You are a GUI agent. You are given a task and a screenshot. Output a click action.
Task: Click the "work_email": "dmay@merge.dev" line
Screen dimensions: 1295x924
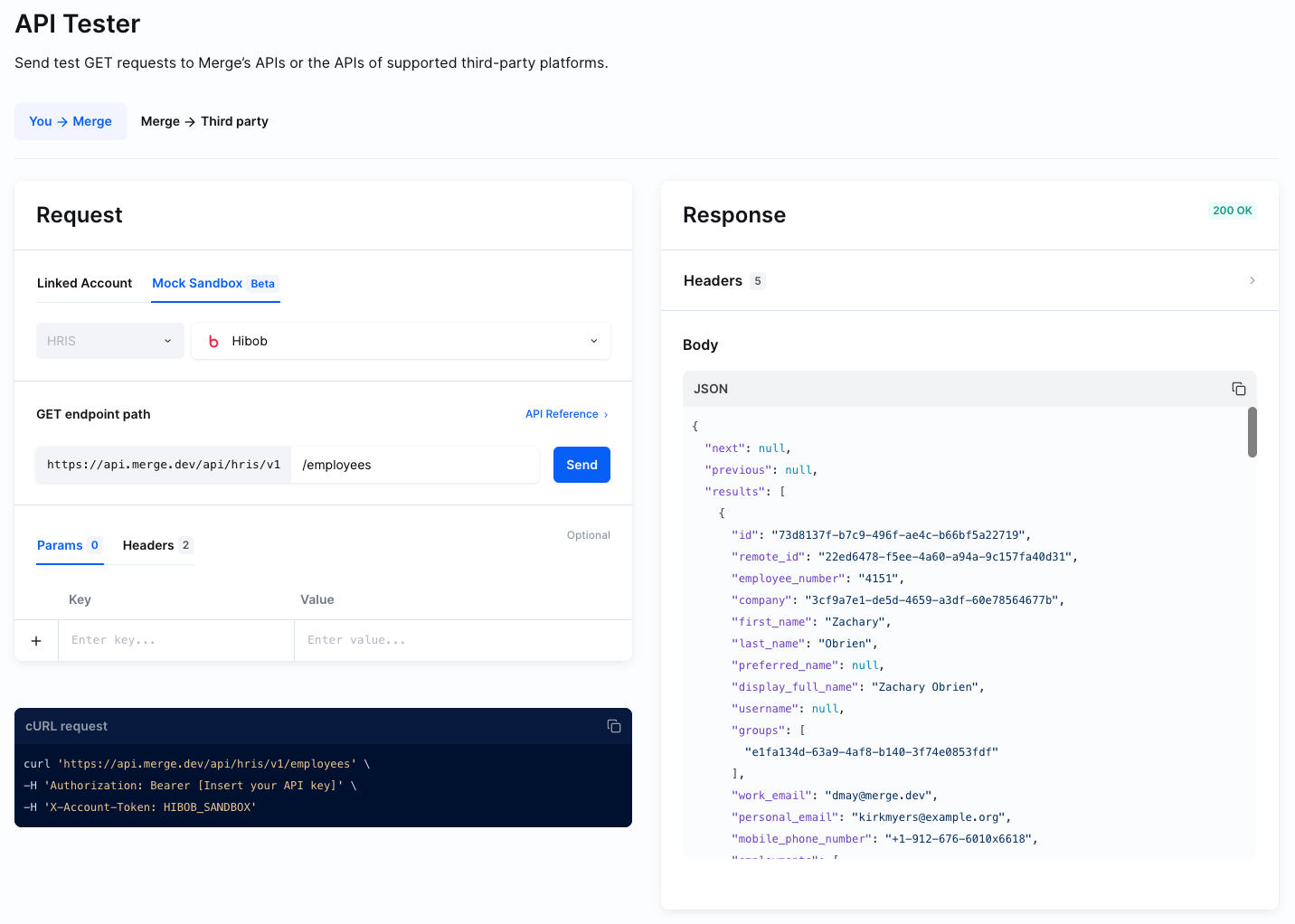click(x=834, y=796)
